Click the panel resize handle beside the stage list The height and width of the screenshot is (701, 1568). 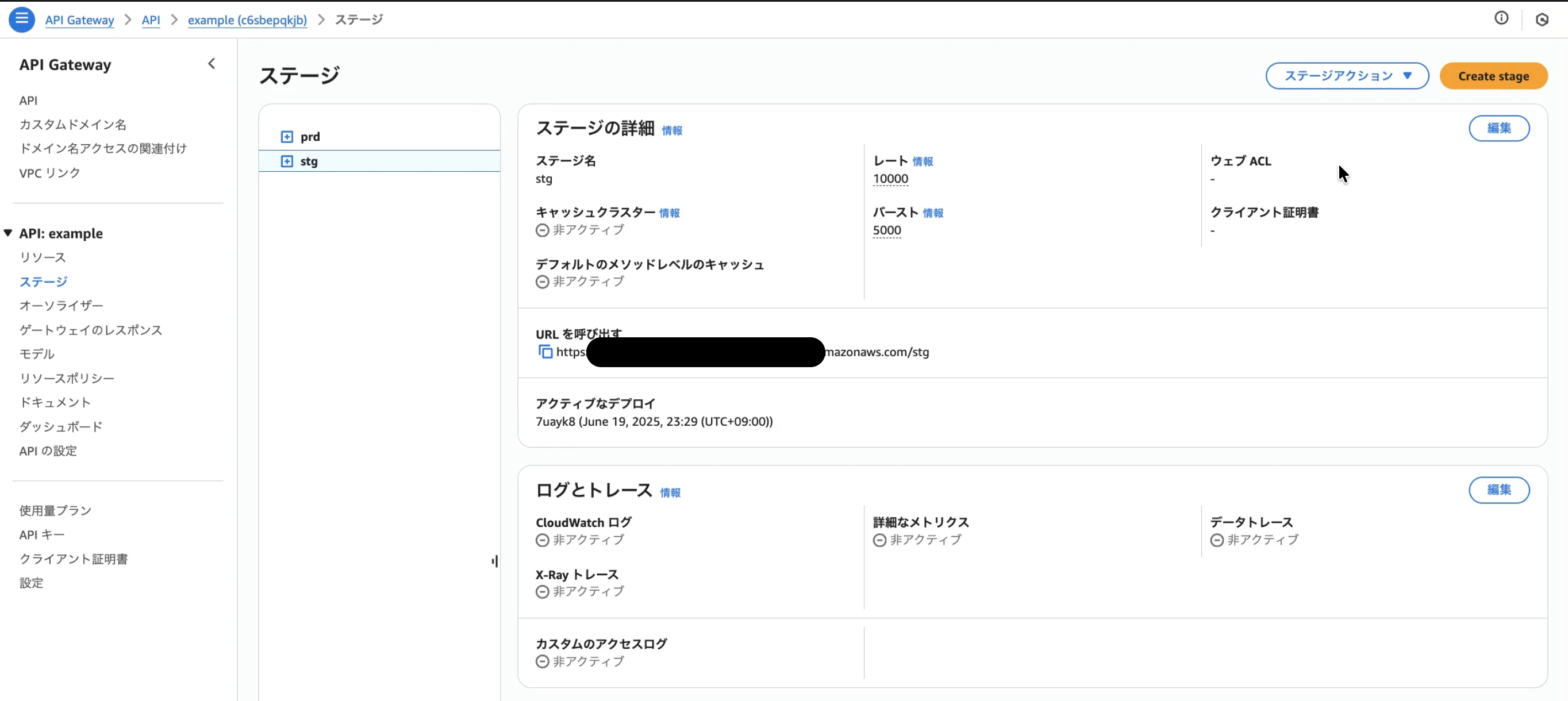(x=494, y=560)
